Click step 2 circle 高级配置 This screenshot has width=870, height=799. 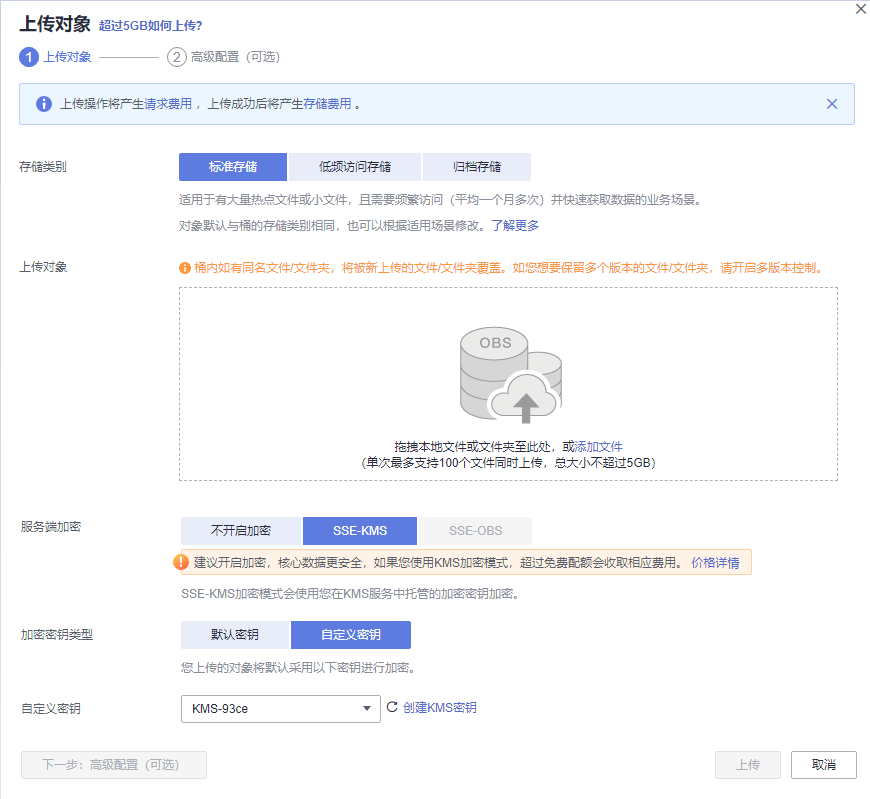176,57
